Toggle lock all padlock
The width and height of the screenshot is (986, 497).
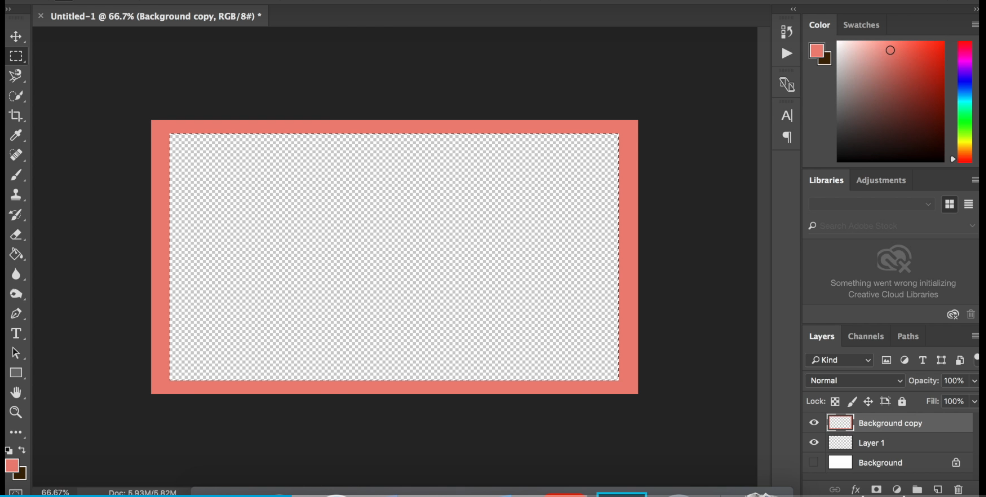pos(902,401)
